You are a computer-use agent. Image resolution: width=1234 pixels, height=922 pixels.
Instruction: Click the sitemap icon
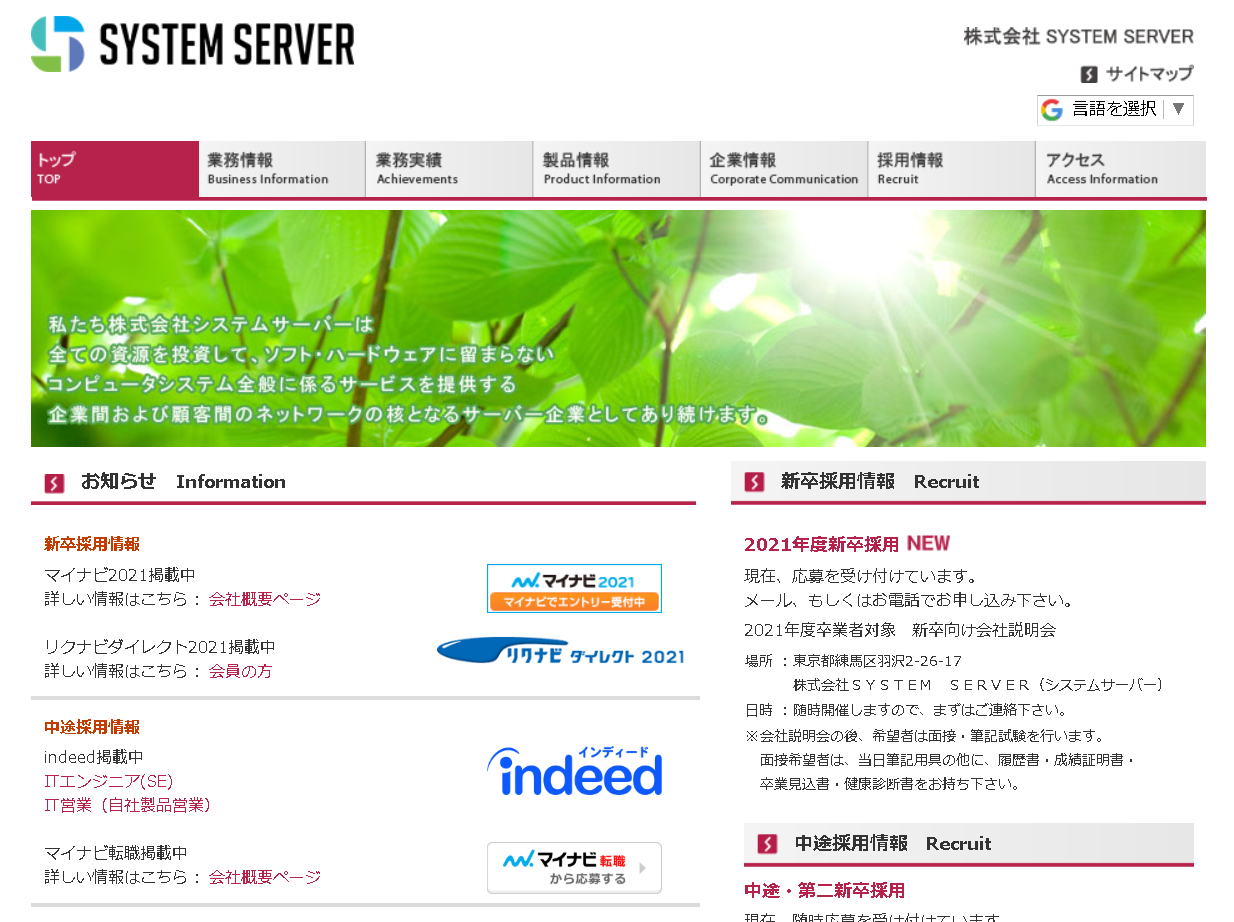pyautogui.click(x=1090, y=74)
